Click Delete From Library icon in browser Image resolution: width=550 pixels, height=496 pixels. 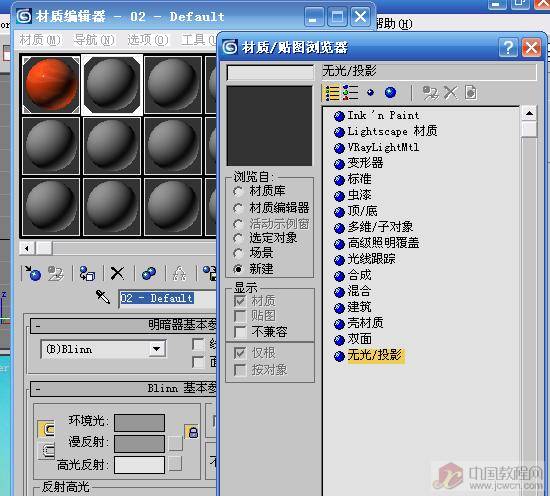451,93
